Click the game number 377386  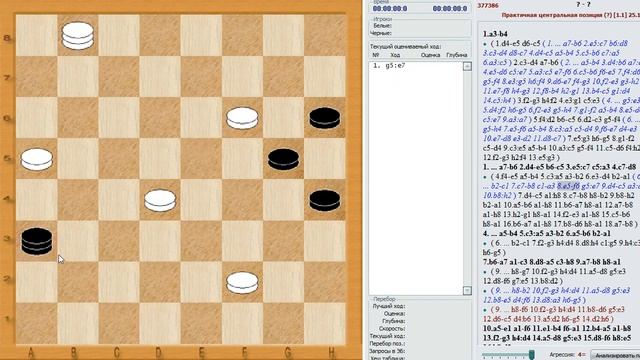point(488,5)
